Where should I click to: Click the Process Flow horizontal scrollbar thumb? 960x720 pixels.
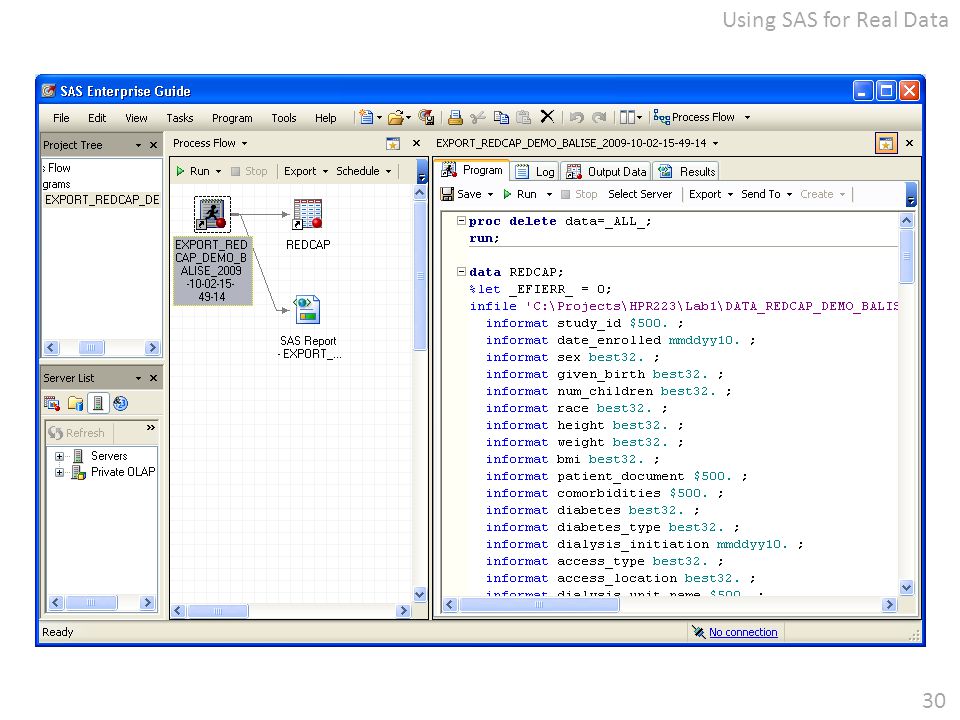tap(218, 610)
